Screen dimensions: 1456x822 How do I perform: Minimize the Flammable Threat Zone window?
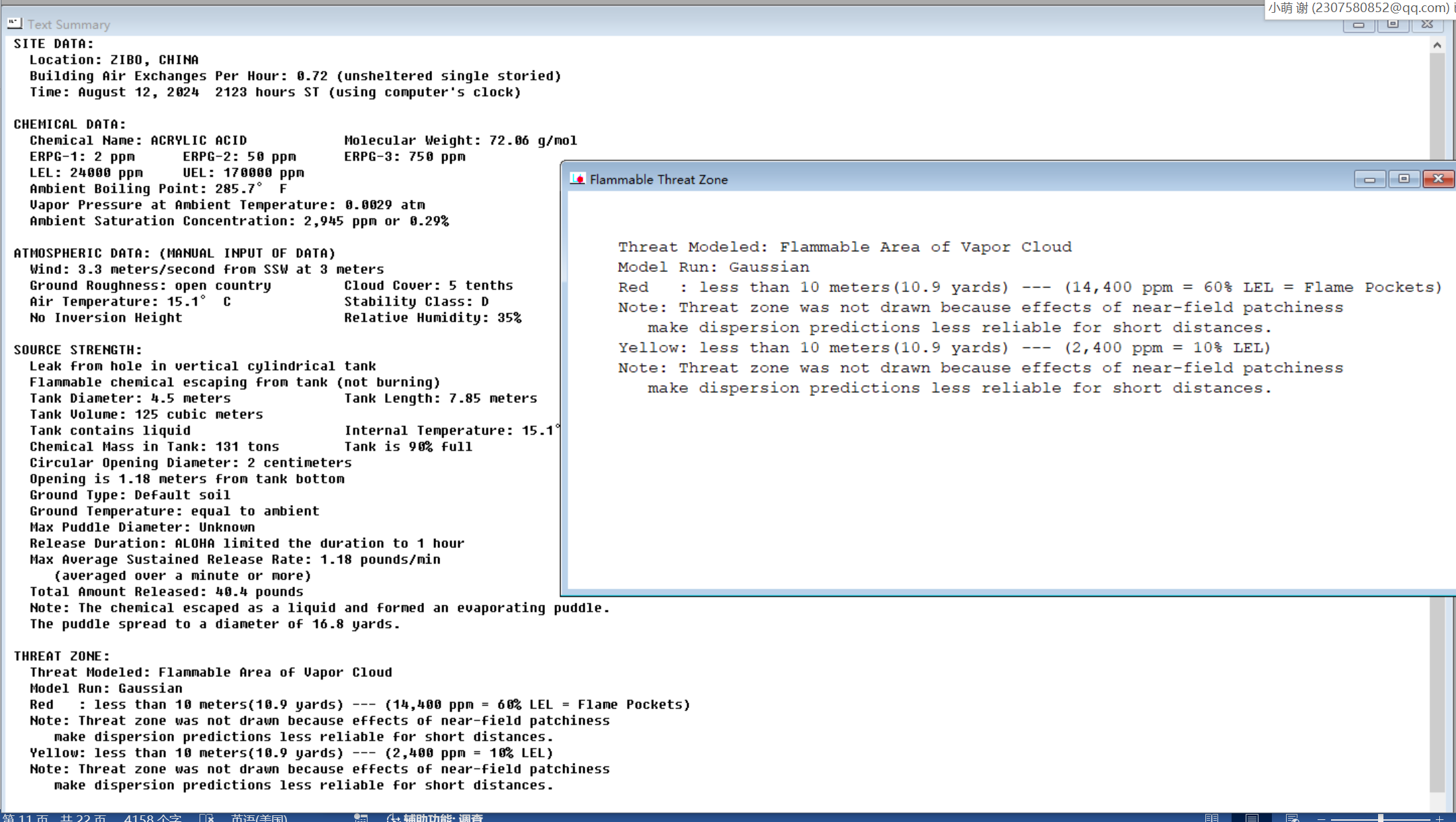[x=1369, y=179]
